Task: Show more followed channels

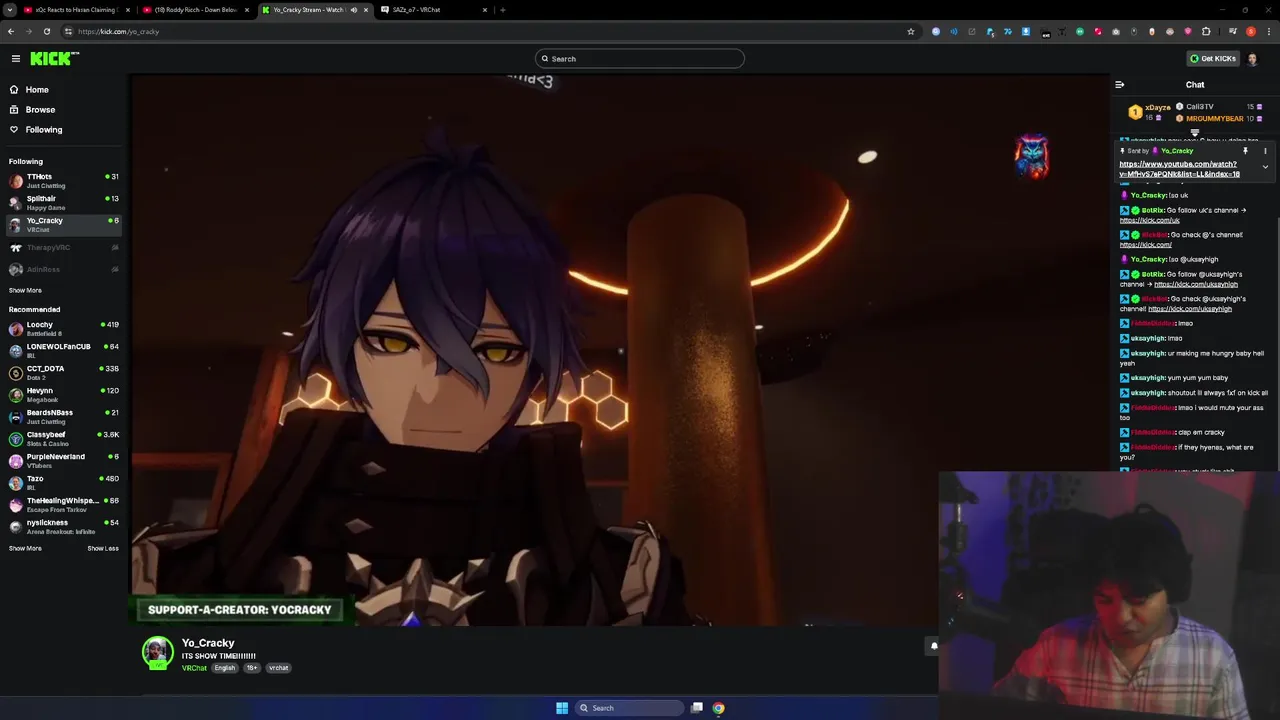Action: pos(25,291)
